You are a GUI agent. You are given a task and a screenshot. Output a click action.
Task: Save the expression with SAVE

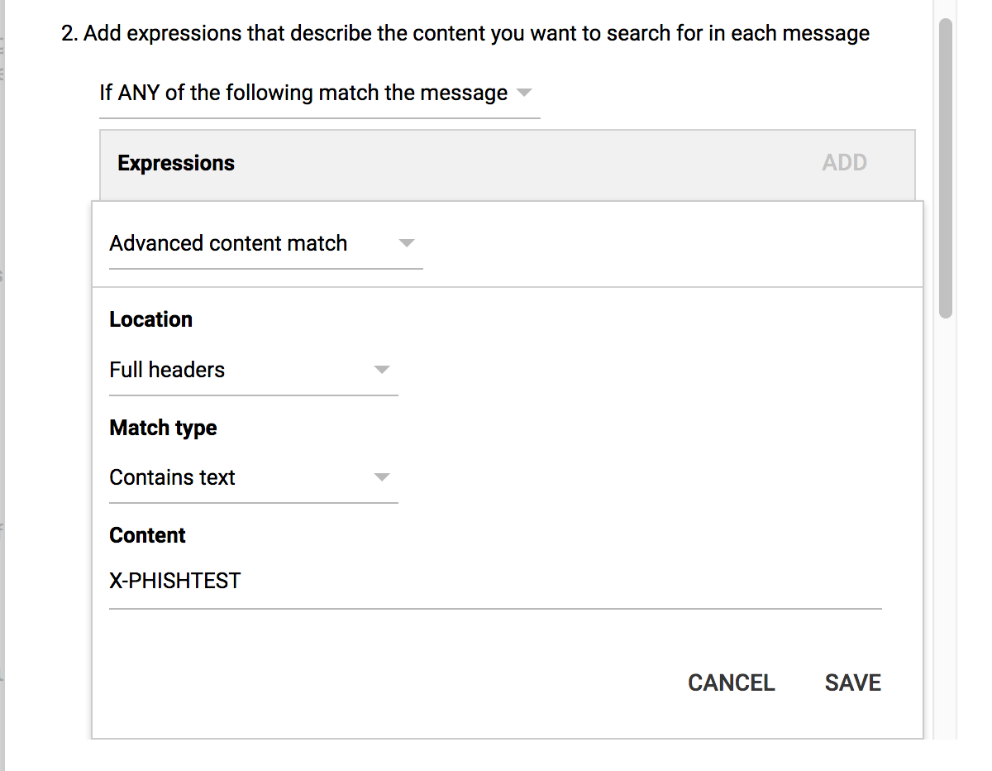click(x=852, y=683)
